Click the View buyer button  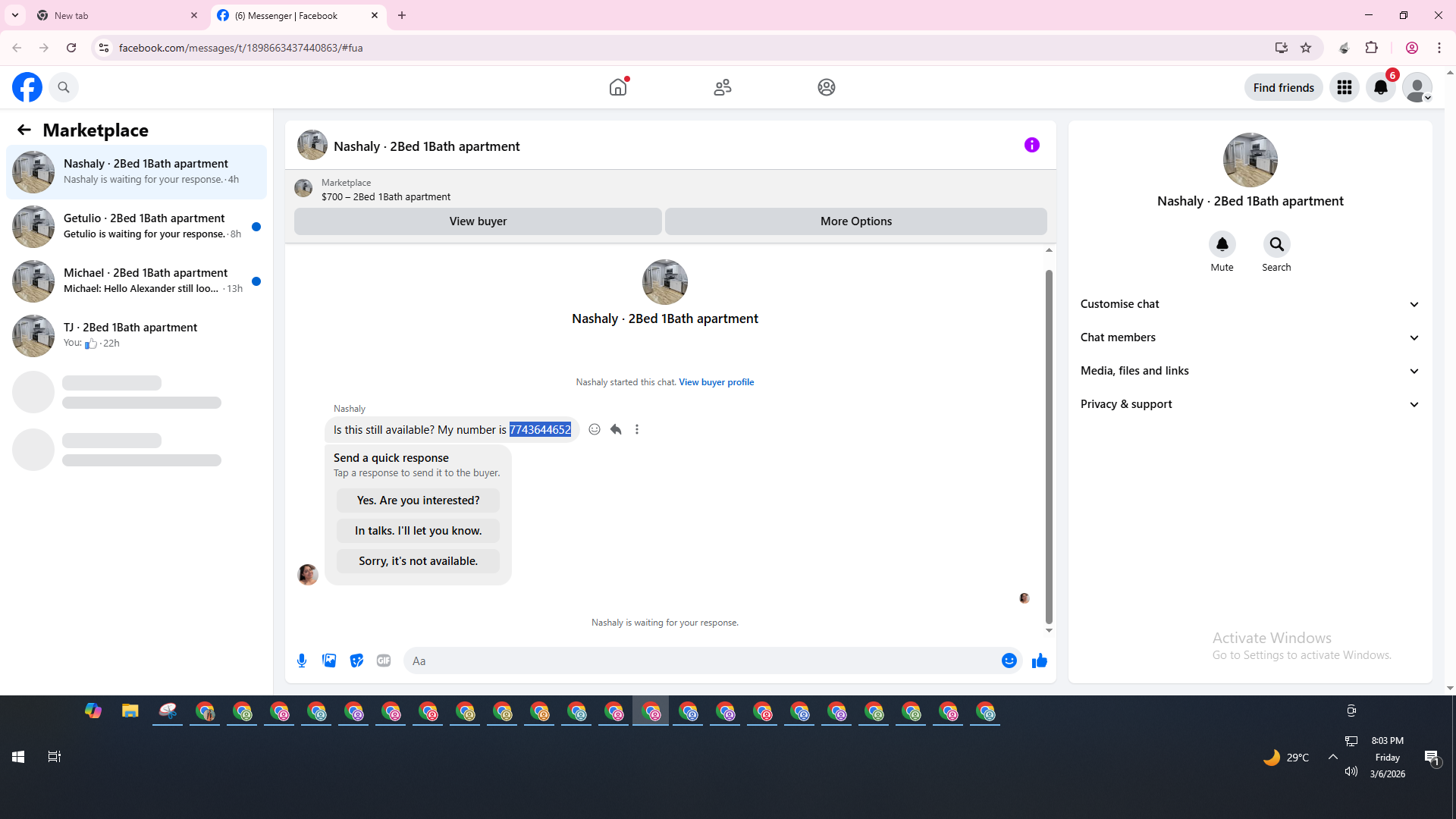click(478, 221)
